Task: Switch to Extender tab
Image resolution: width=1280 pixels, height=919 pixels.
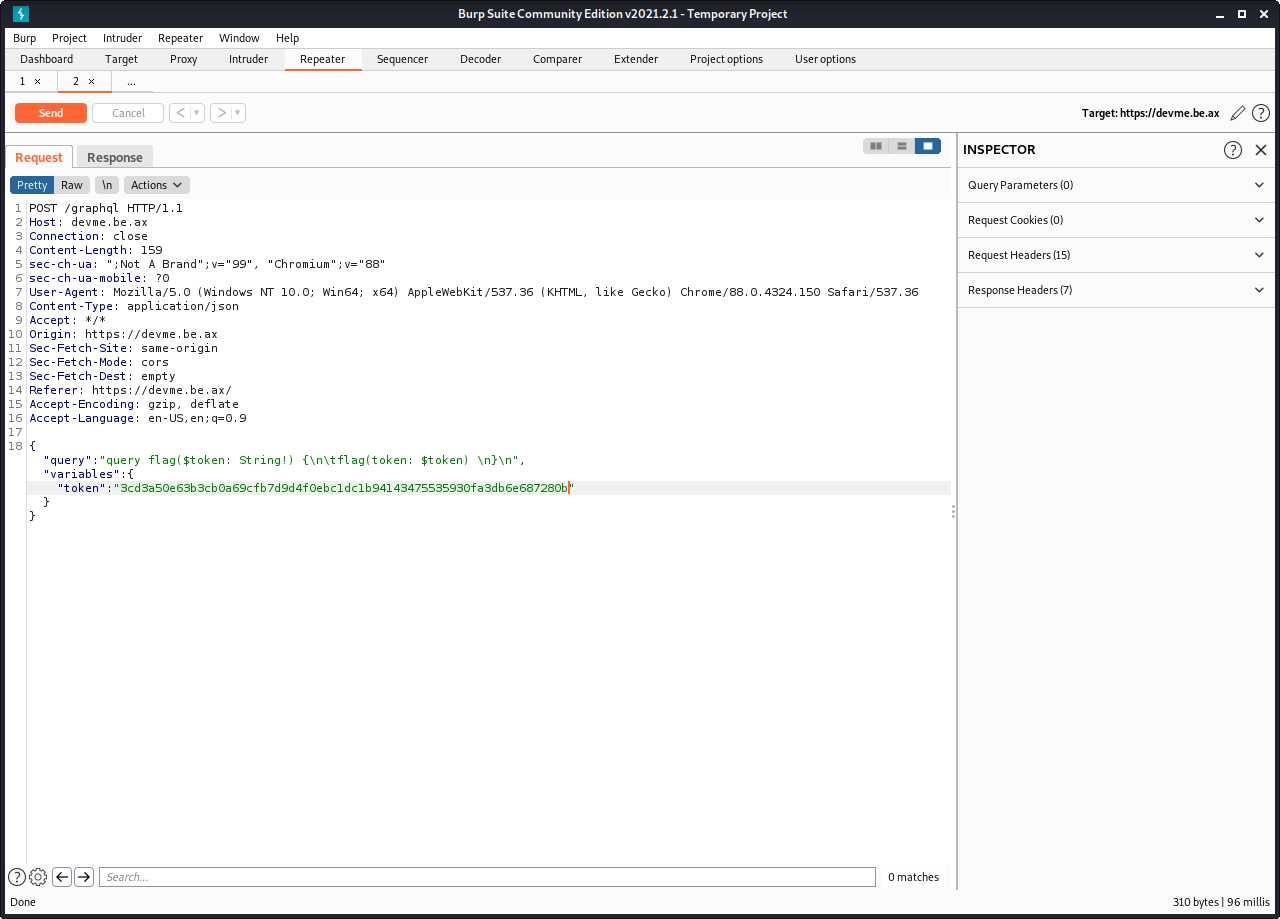Action: [636, 59]
